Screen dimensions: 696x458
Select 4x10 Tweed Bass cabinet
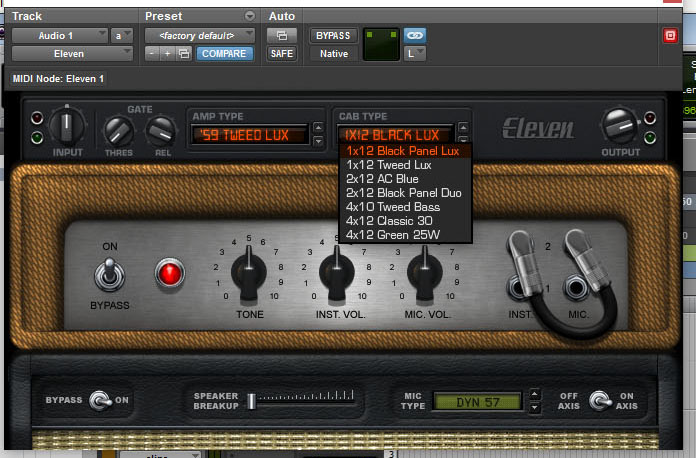click(405, 207)
